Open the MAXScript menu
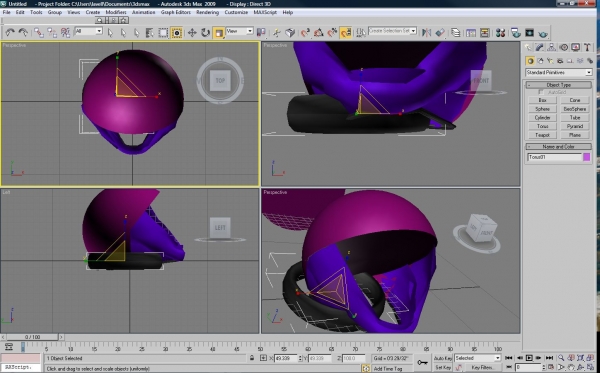The height and width of the screenshot is (373, 600). pyautogui.click(x=265, y=12)
